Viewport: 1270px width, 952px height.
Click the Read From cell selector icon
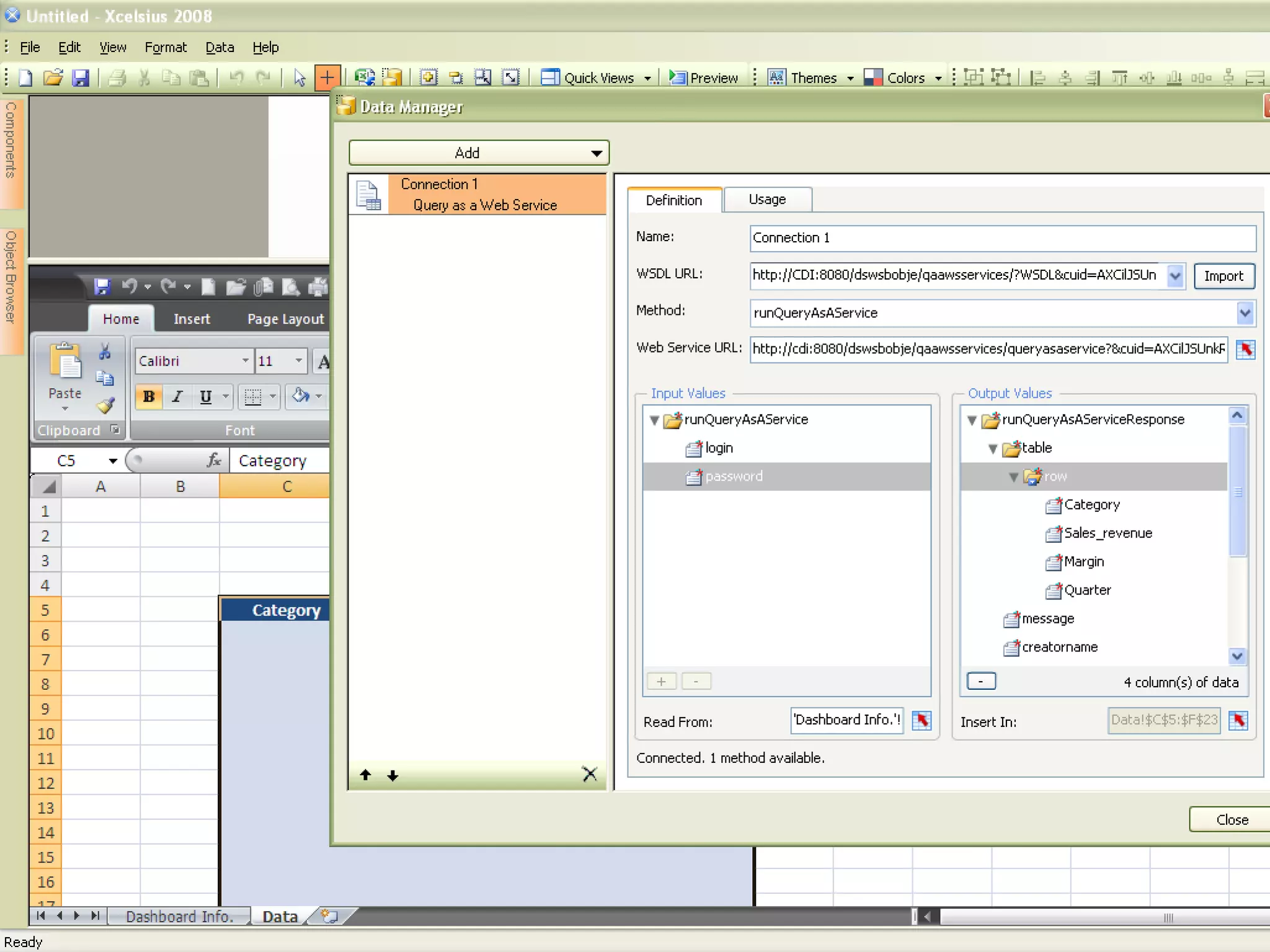921,721
